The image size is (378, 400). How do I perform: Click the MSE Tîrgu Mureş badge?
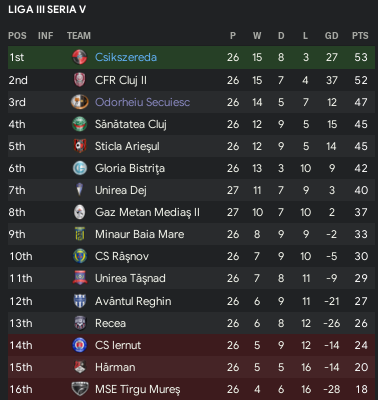point(80,389)
